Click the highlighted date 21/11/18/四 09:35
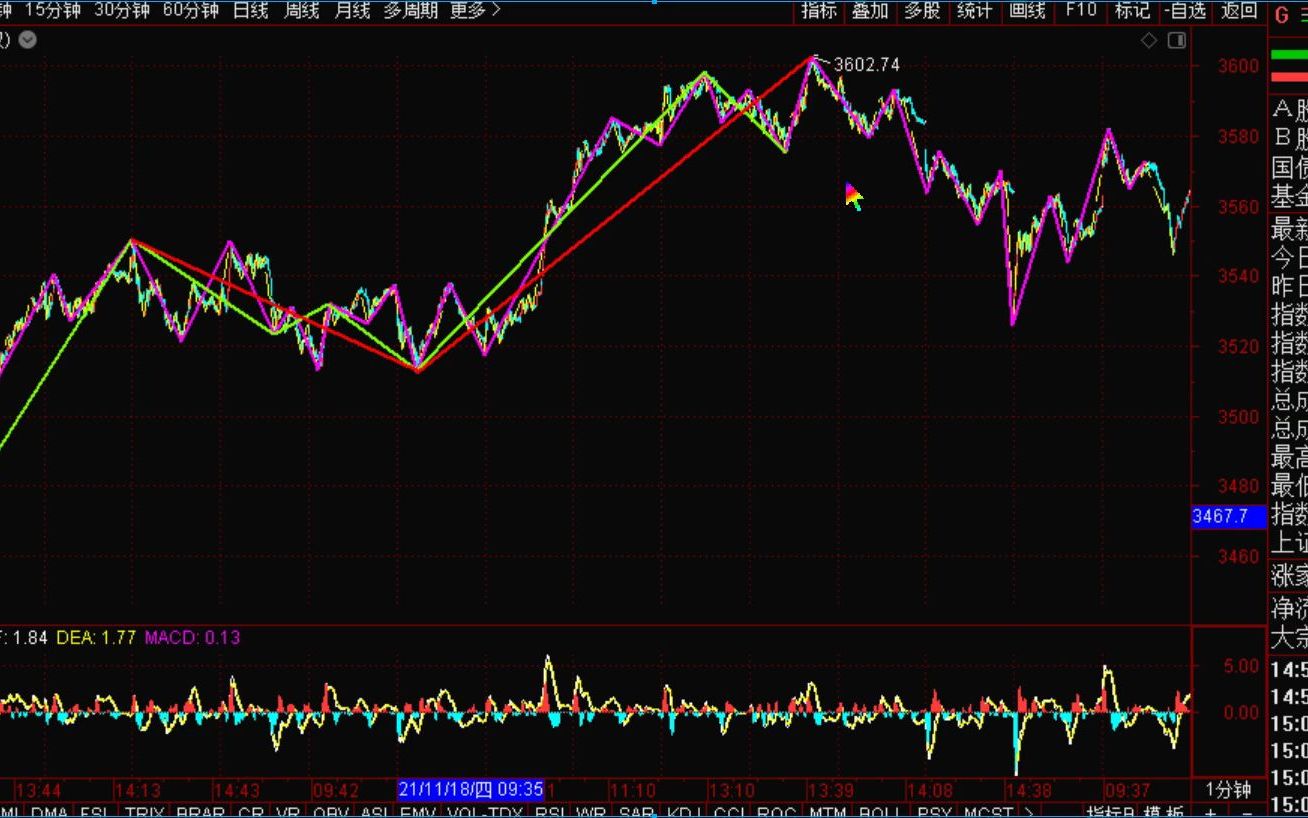 point(471,790)
